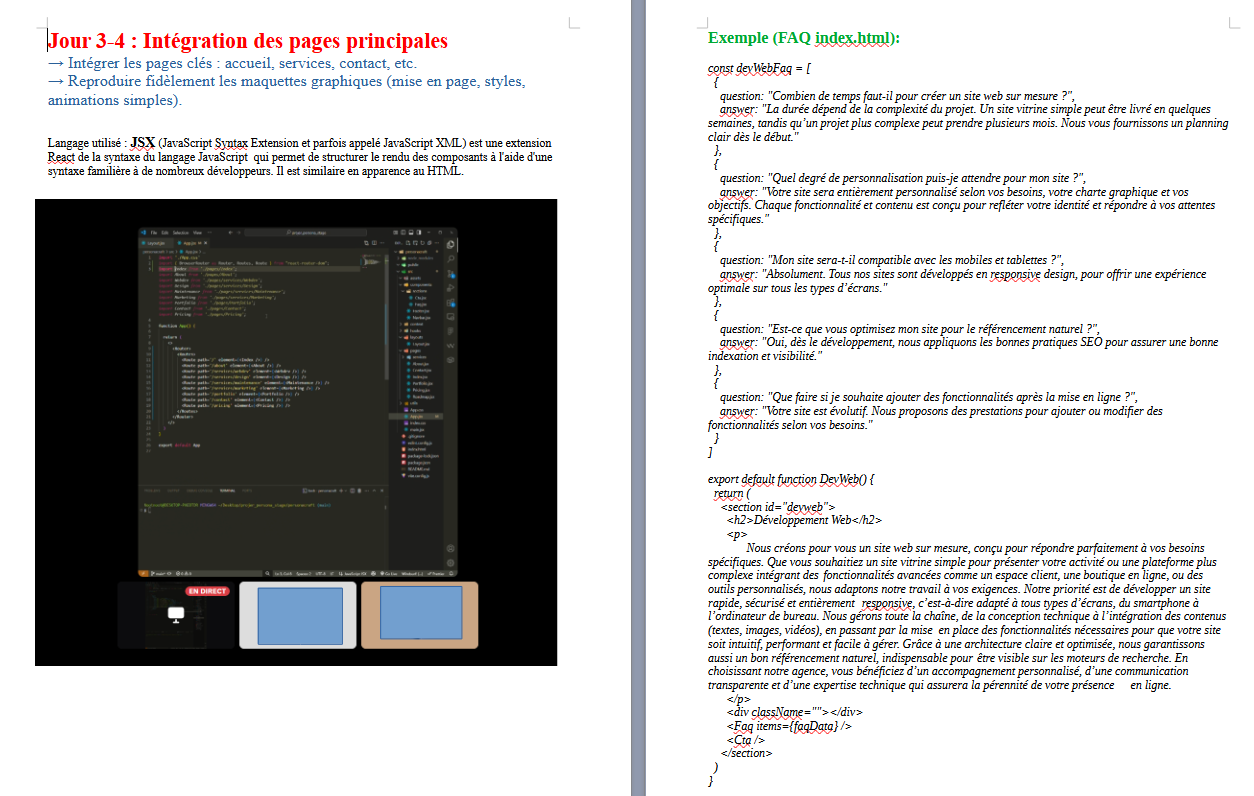Click the "<Faq items={faqData} />" line

[x=789, y=726]
